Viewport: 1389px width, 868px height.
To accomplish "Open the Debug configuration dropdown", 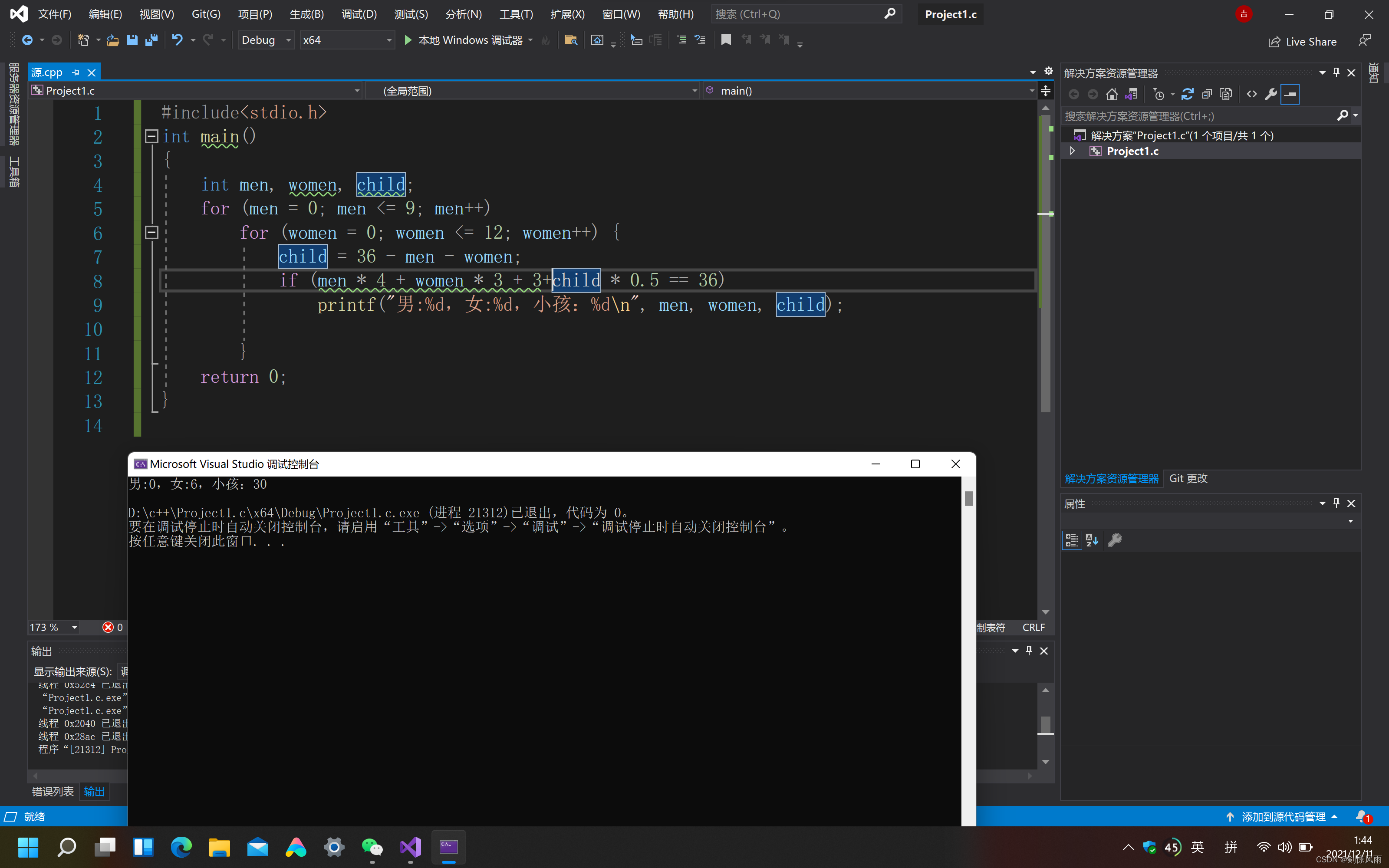I will click(289, 40).
